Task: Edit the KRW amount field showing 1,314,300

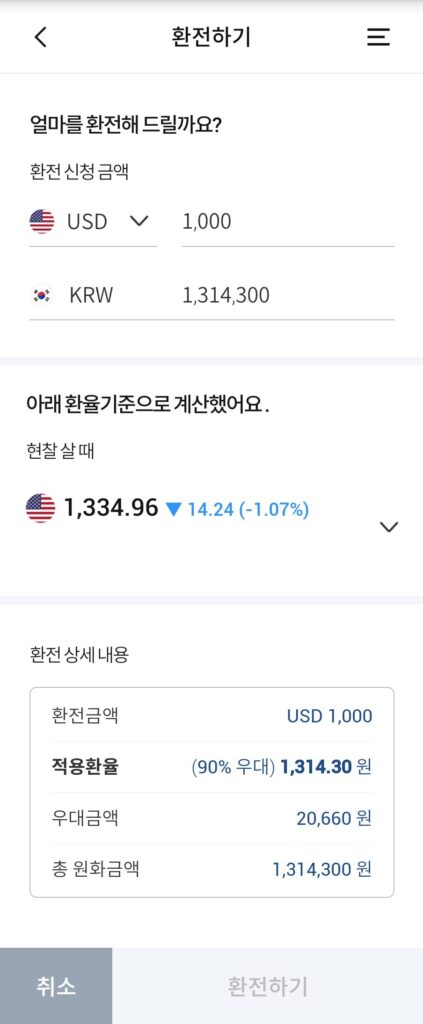Action: [x=288, y=295]
